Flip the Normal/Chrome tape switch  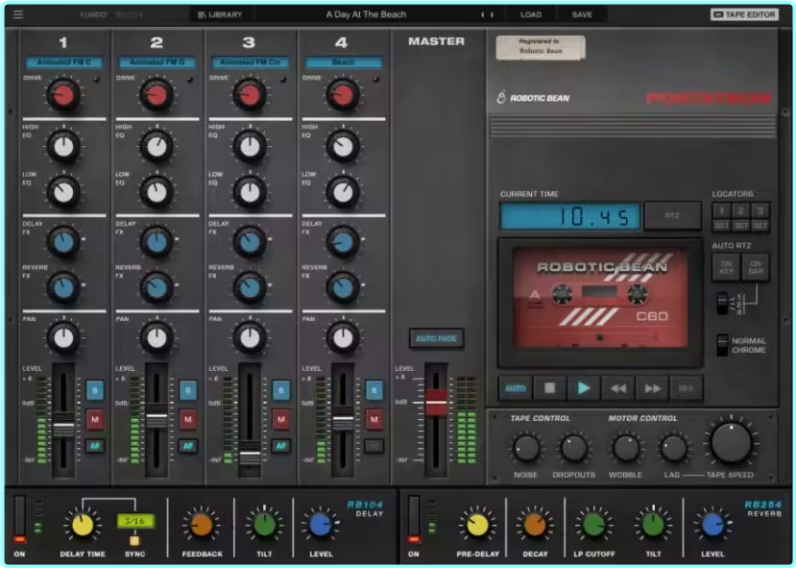[x=722, y=345]
